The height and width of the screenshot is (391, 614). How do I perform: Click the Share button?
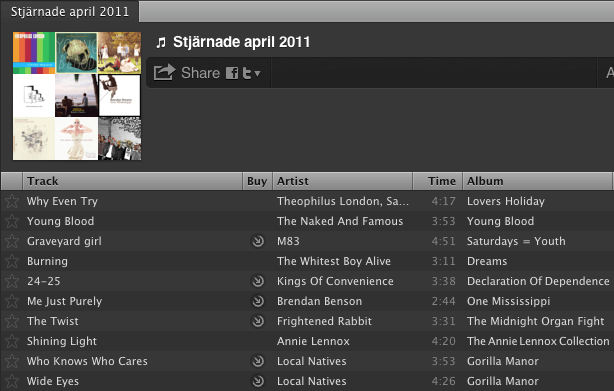(187, 73)
